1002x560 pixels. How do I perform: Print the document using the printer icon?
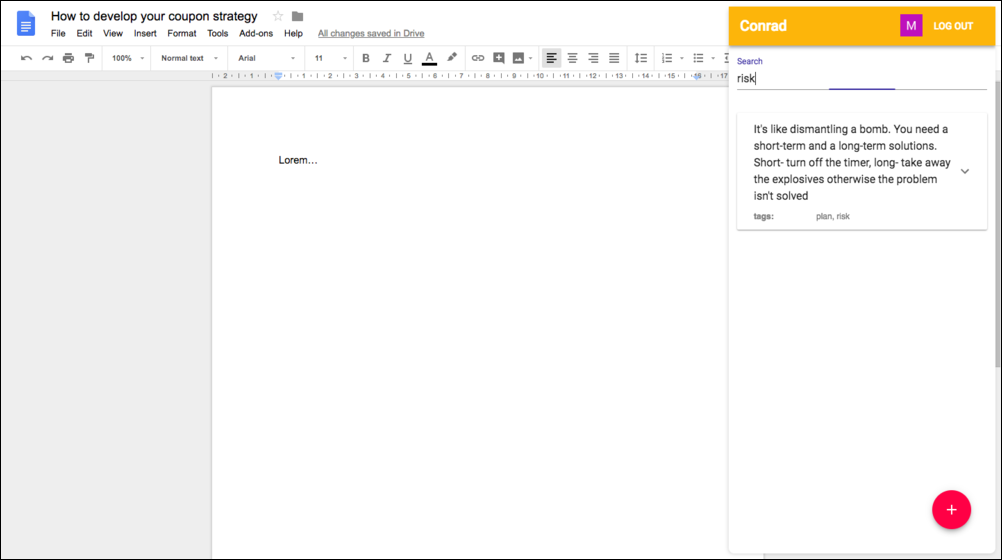coord(68,58)
